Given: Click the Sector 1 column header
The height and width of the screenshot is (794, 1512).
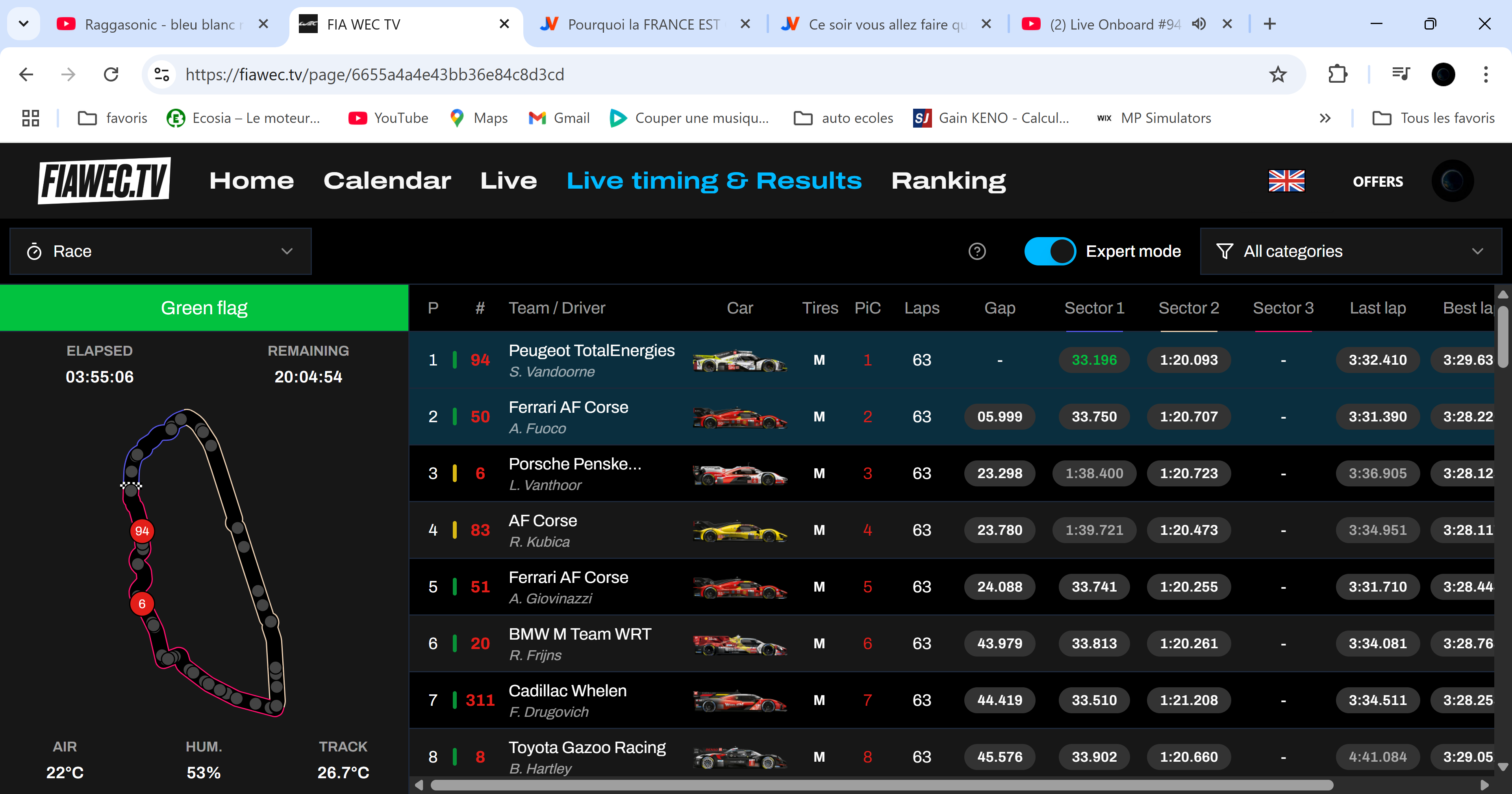Looking at the screenshot, I should click(1094, 308).
